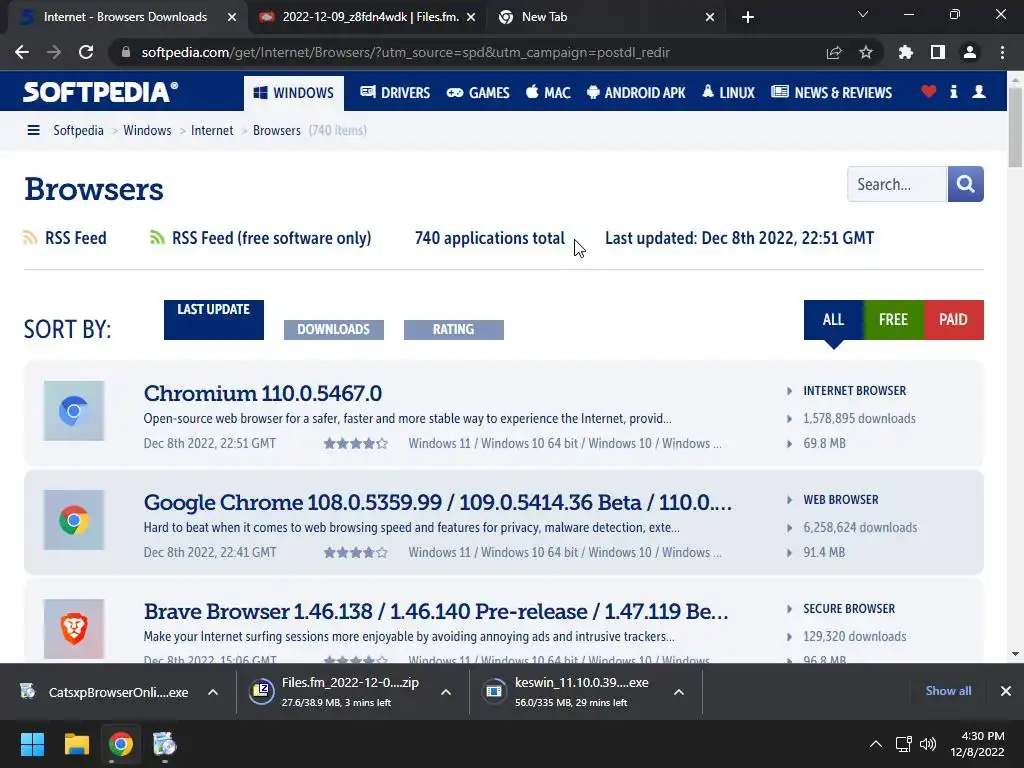Image resolution: width=1024 pixels, height=768 pixels.
Task: Open a new browser tab
Action: pyautogui.click(x=748, y=17)
